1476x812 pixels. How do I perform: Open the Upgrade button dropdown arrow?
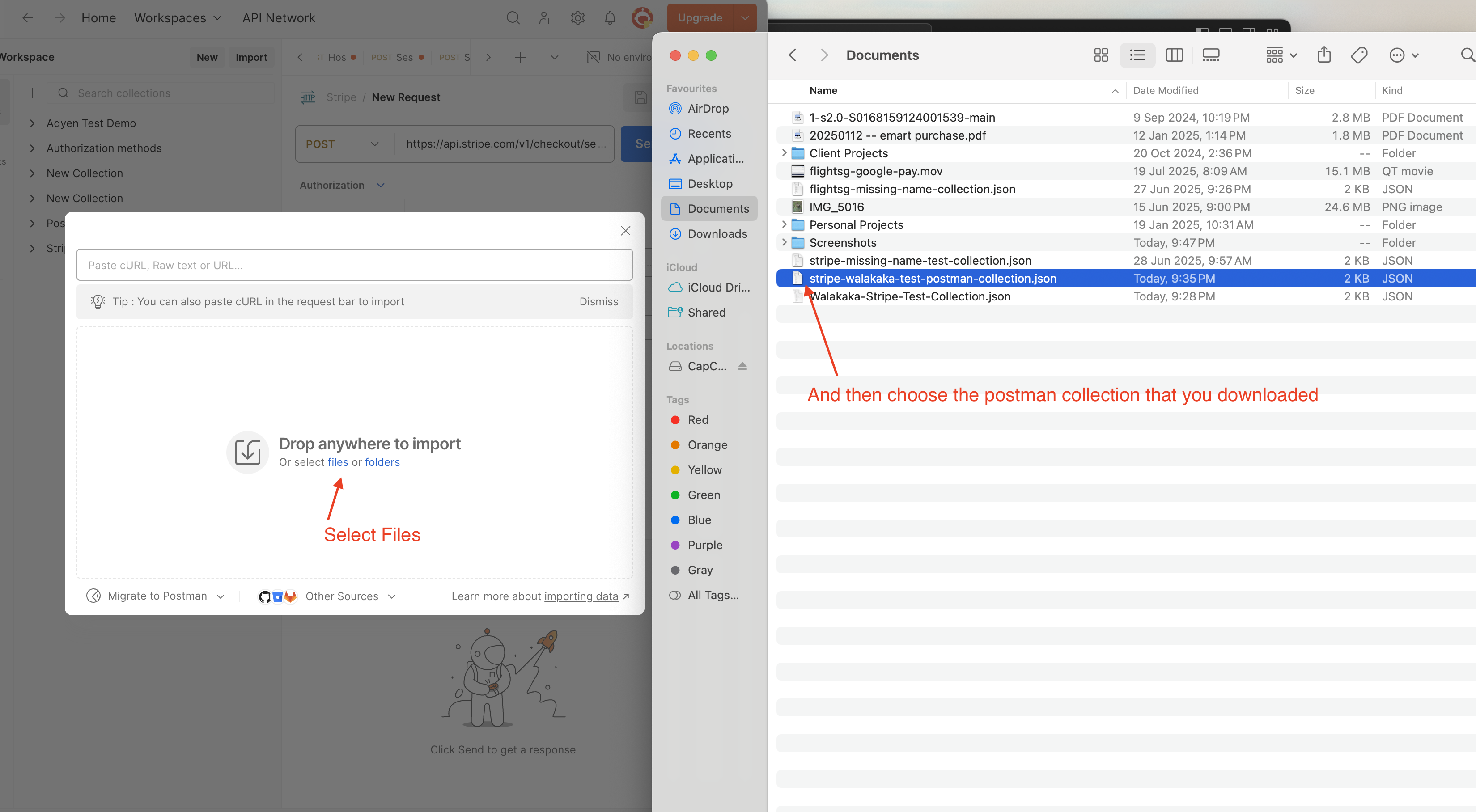click(x=744, y=18)
